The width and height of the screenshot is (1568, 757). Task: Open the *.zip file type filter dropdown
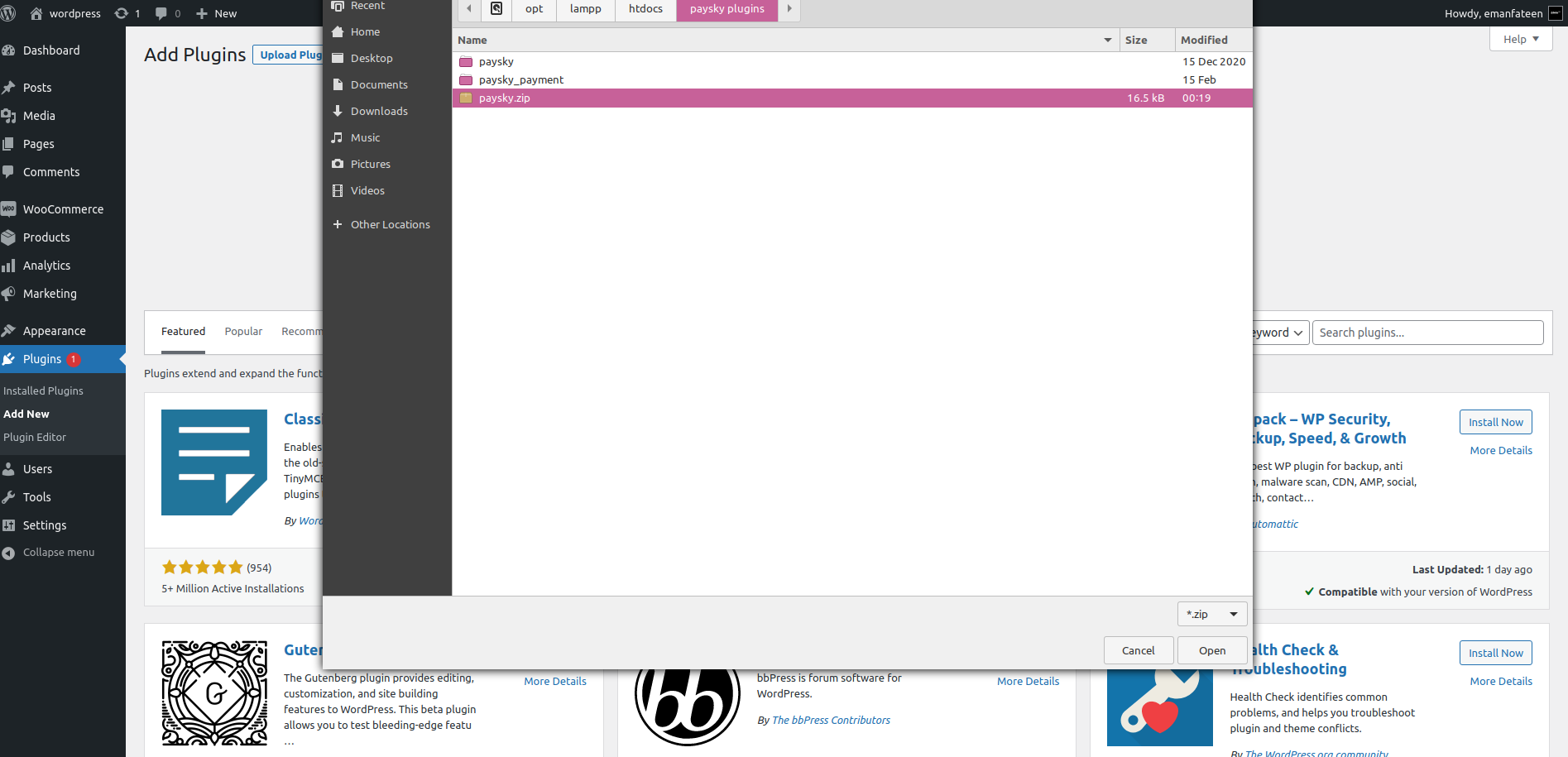tap(1212, 614)
